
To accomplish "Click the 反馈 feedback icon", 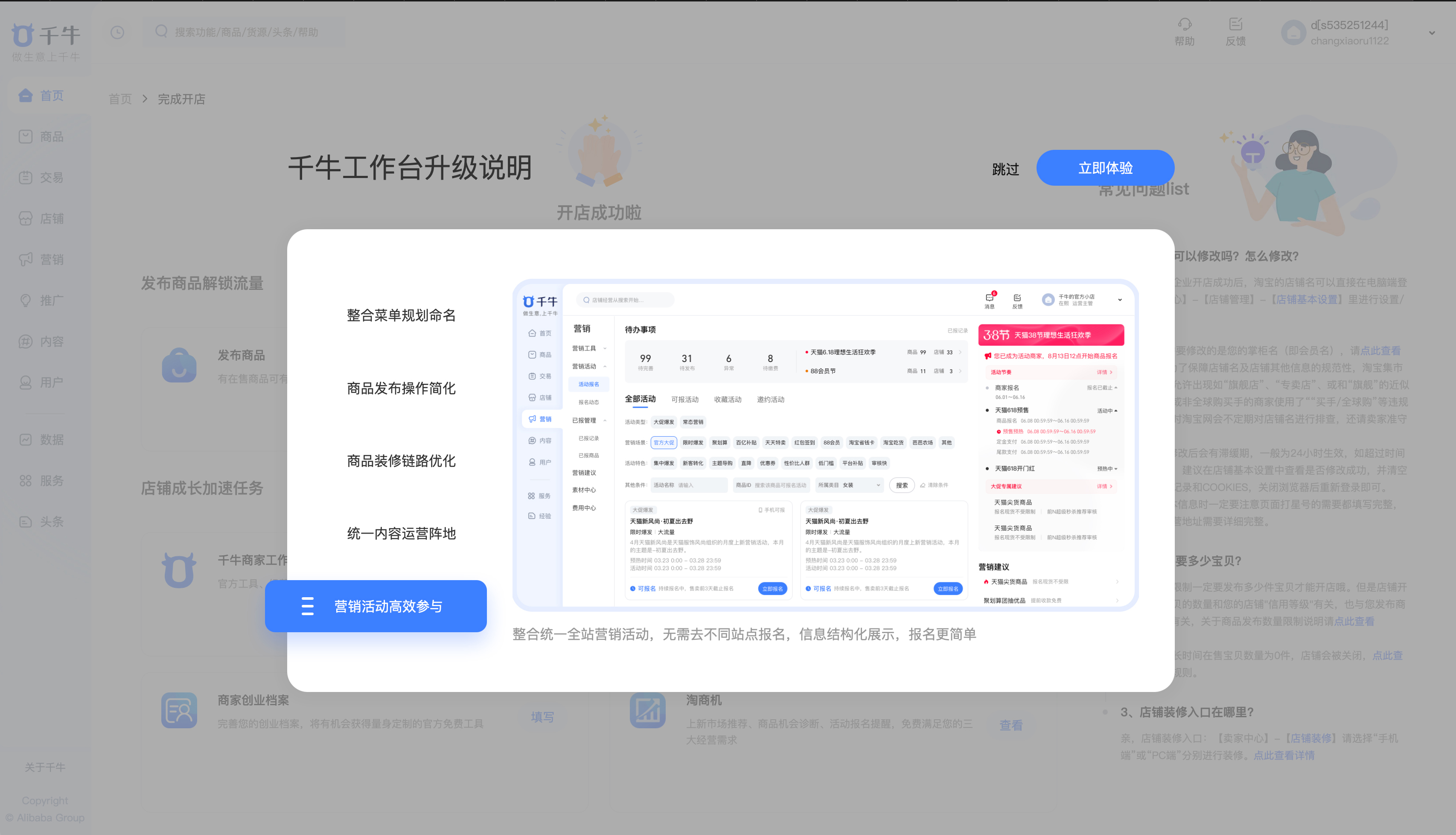I will (x=1235, y=24).
